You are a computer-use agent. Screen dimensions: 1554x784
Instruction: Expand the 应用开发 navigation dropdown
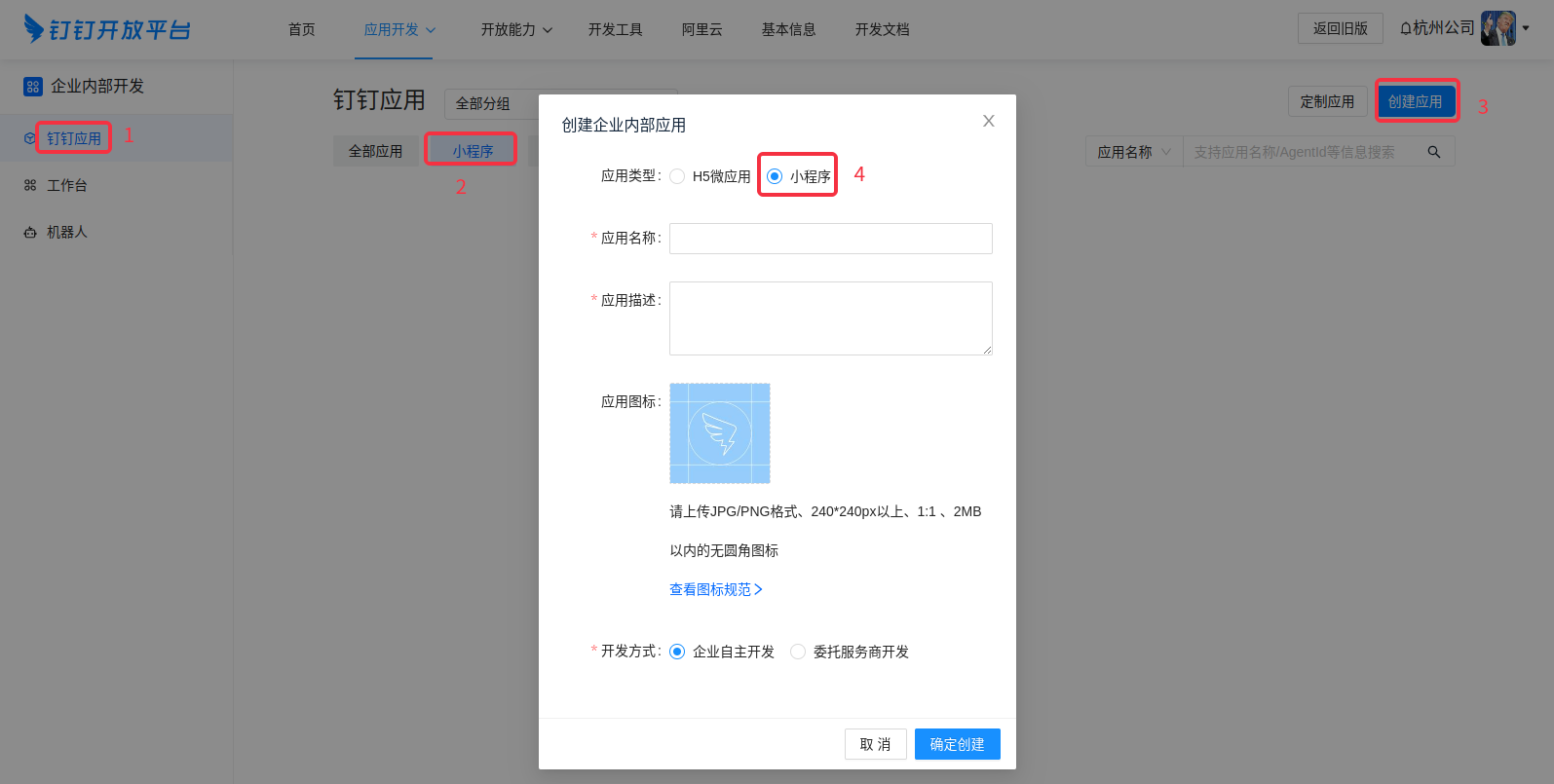(399, 29)
